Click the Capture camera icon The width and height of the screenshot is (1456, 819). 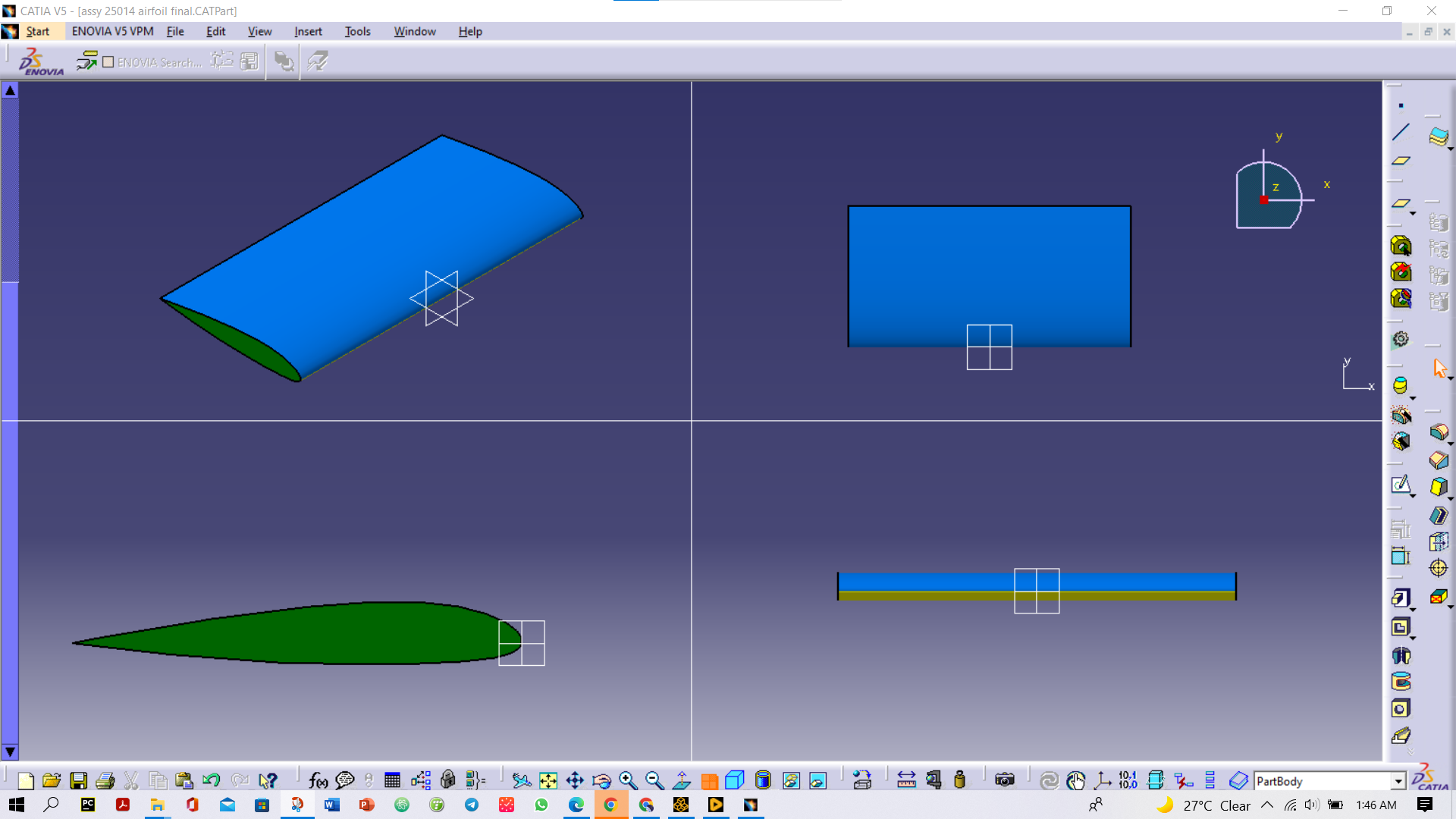click(x=1005, y=780)
